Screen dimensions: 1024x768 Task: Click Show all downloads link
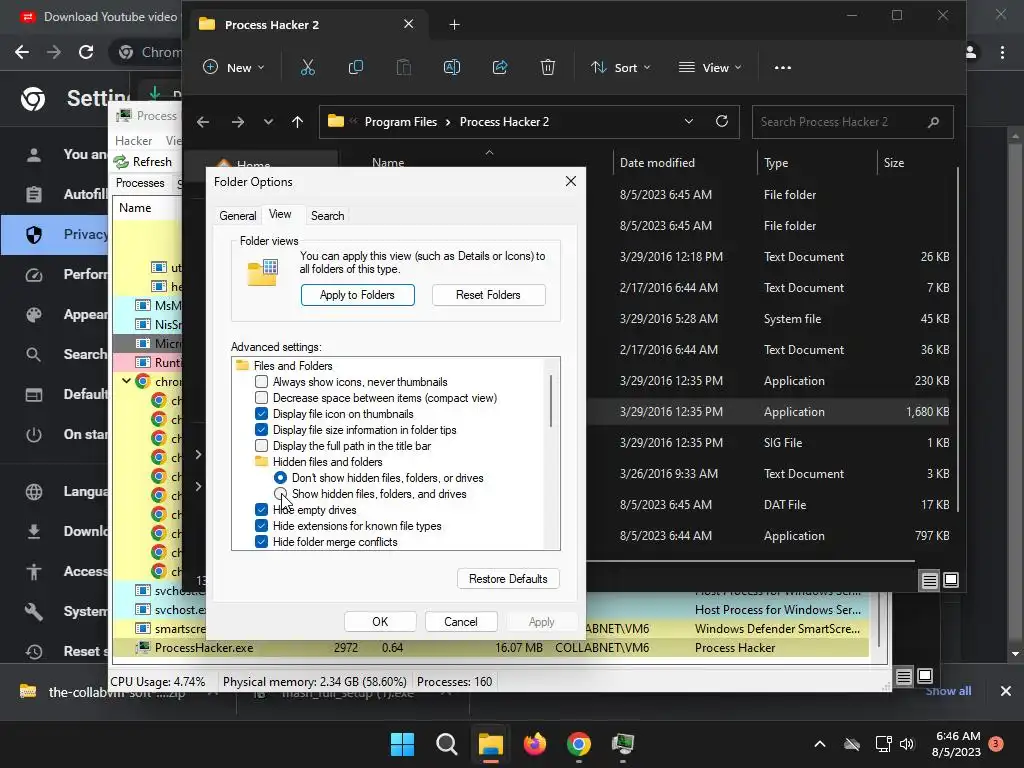pos(948,691)
